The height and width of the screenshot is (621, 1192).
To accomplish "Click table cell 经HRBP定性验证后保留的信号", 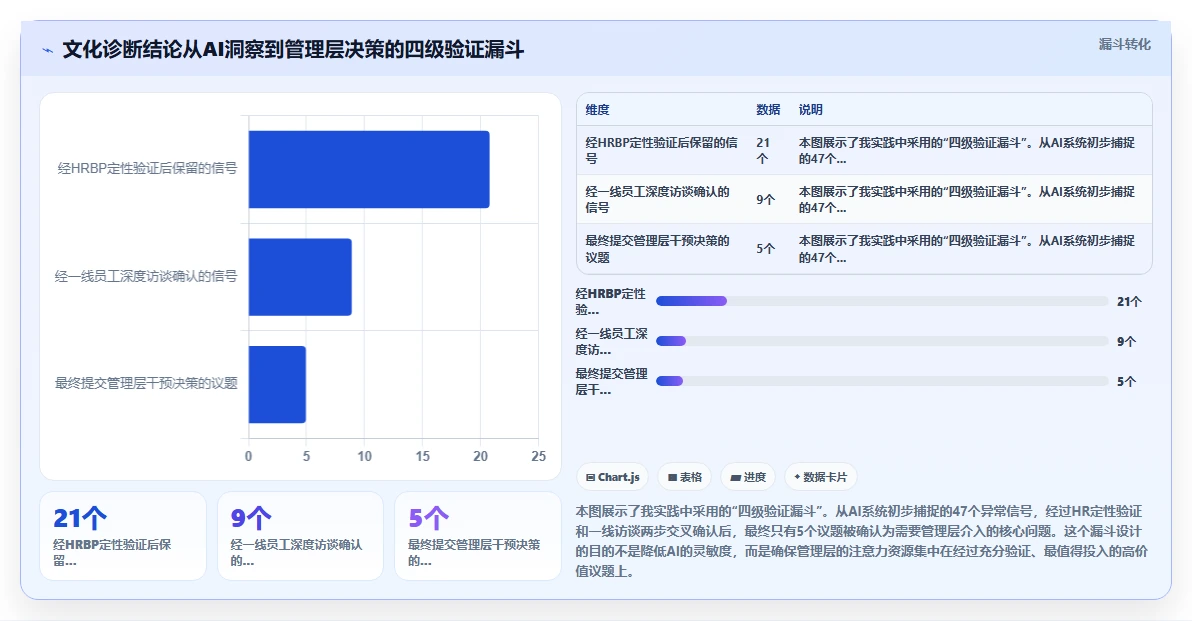I will click(661, 150).
